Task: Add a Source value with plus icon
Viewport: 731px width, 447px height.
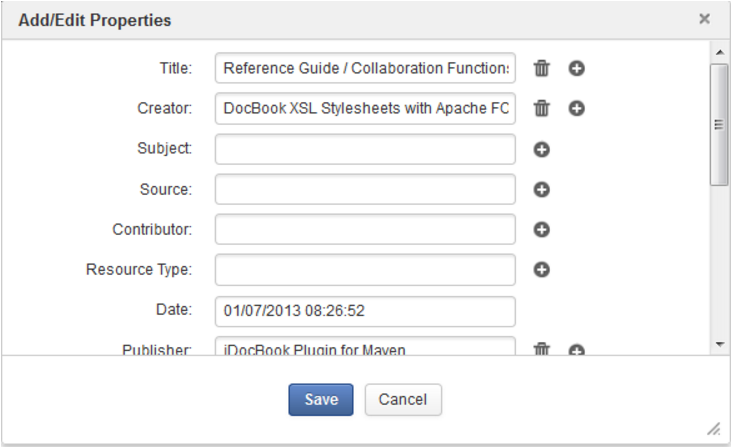Action: click(541, 189)
